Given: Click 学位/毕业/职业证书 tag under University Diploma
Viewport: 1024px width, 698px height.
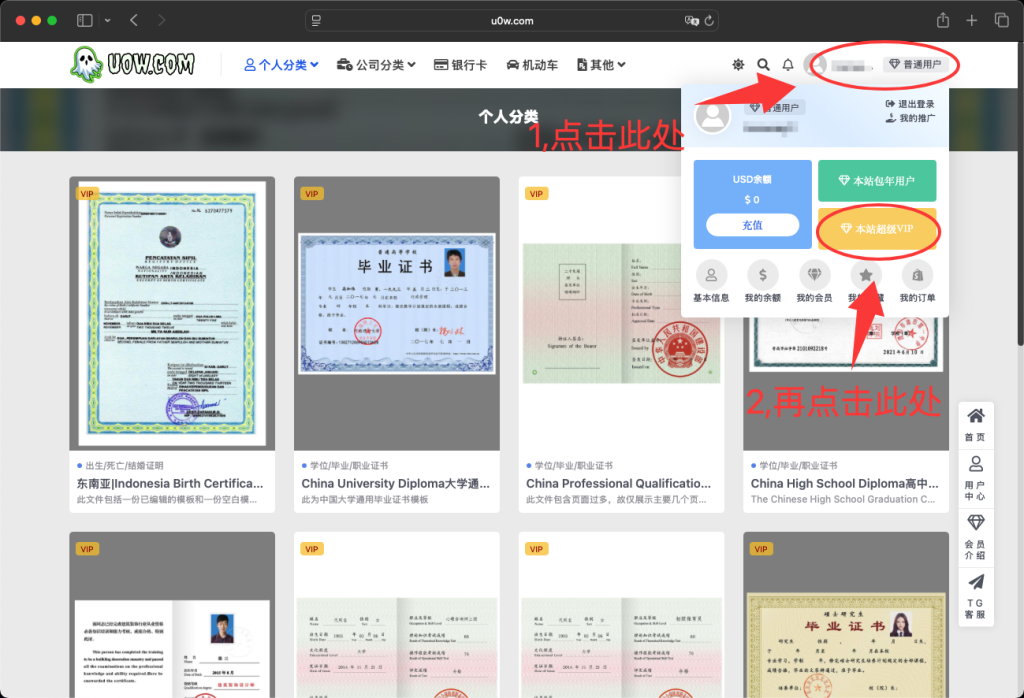Looking at the screenshot, I should (x=349, y=466).
